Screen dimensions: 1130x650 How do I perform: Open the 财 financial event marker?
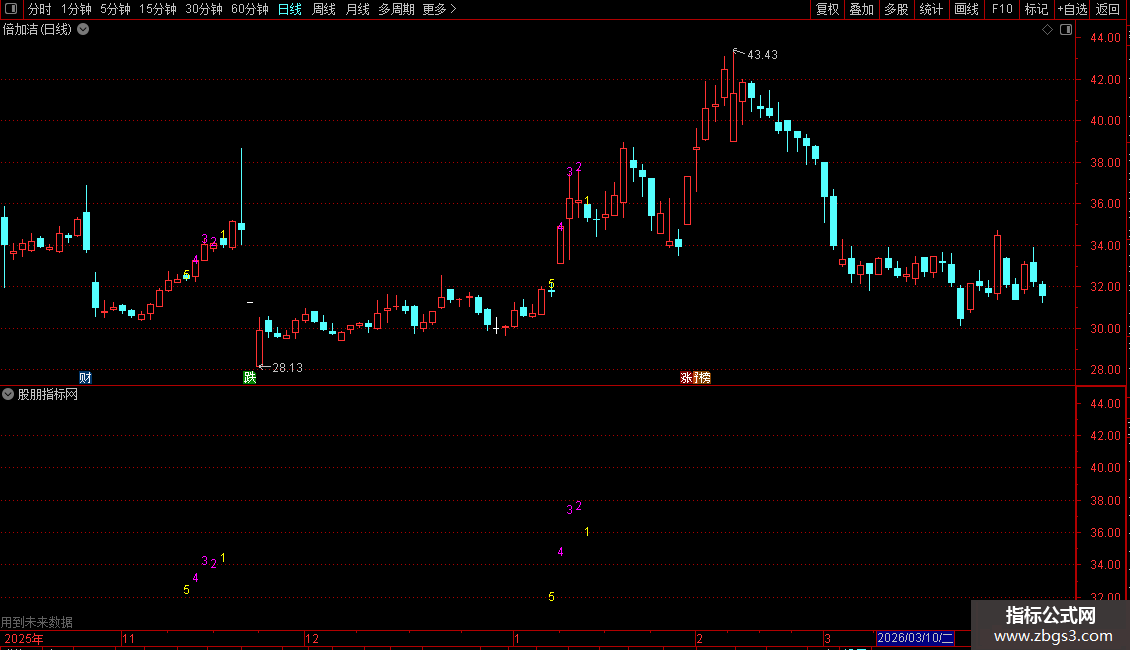(85, 378)
